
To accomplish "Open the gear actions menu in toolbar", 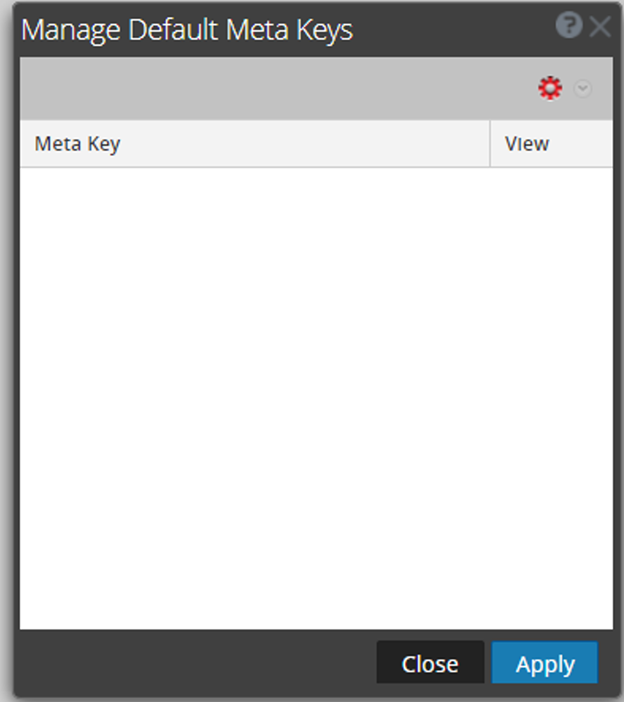I will pos(550,88).
